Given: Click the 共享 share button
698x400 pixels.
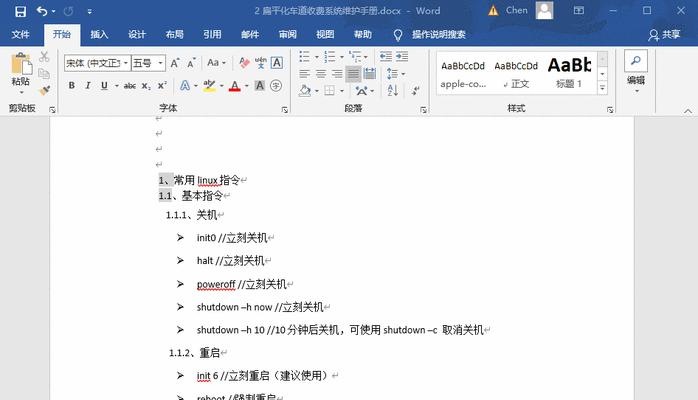Looking at the screenshot, I should tap(664, 35).
